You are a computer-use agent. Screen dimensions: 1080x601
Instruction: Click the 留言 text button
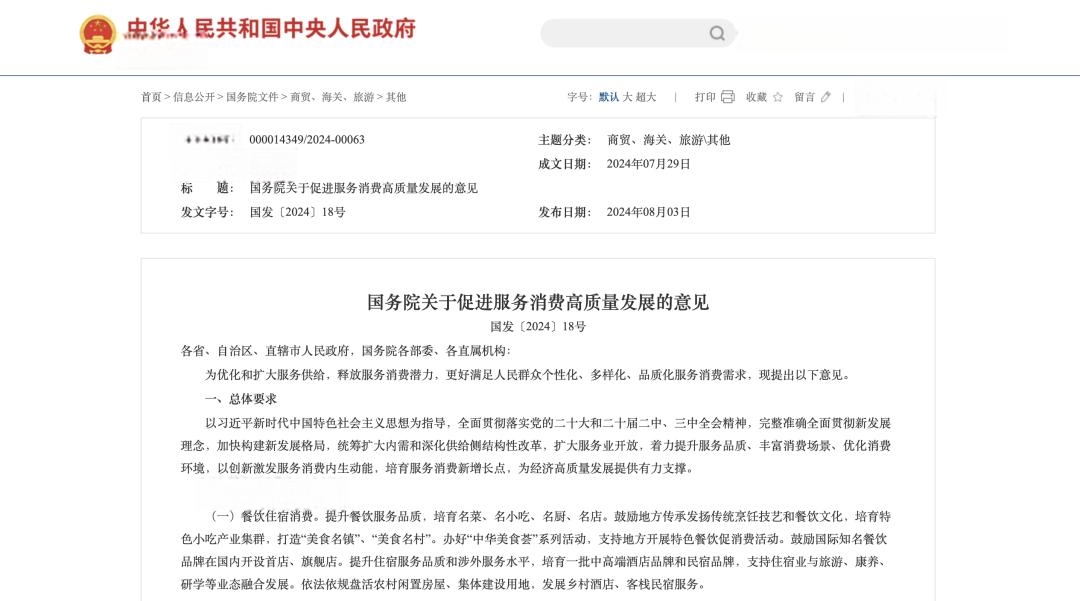804,97
